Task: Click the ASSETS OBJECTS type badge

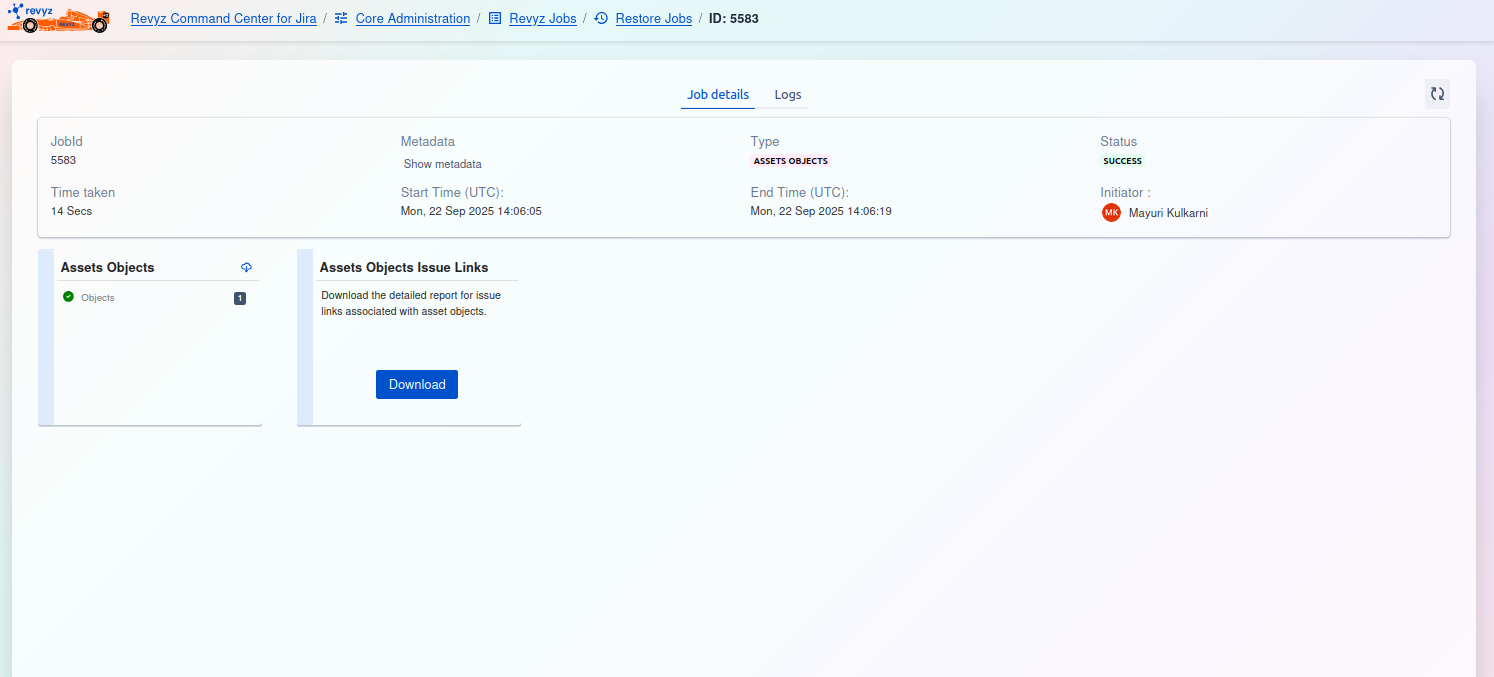Action: coord(790,161)
